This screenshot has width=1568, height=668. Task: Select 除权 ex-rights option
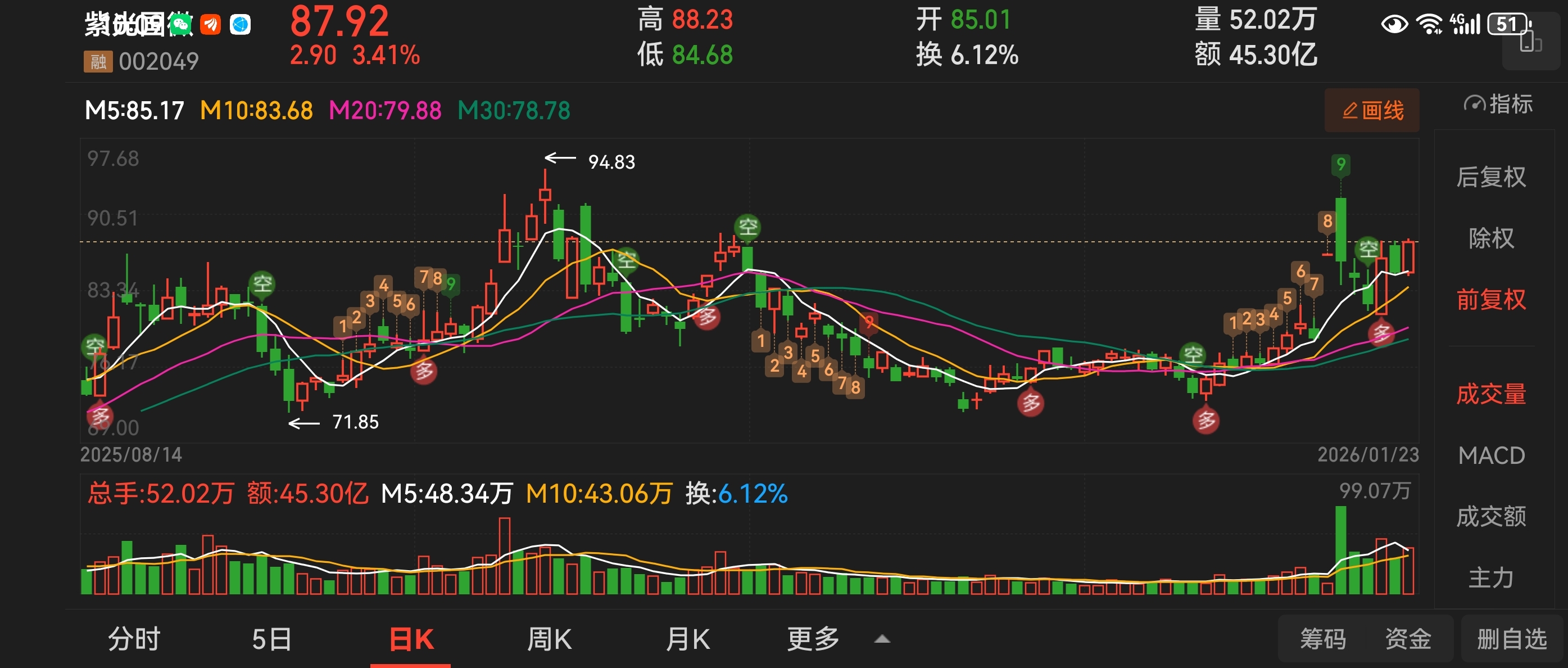(x=1490, y=238)
